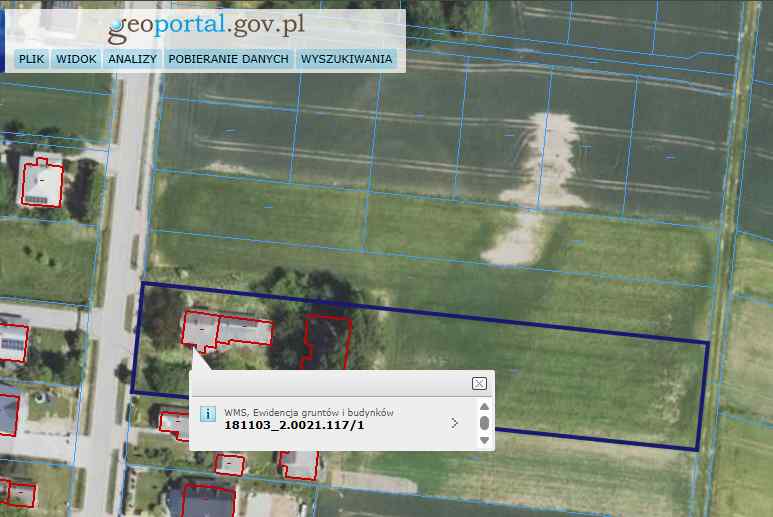This screenshot has width=773, height=517.
Task: Click the popup scrollbar thumb
Action: [484, 423]
